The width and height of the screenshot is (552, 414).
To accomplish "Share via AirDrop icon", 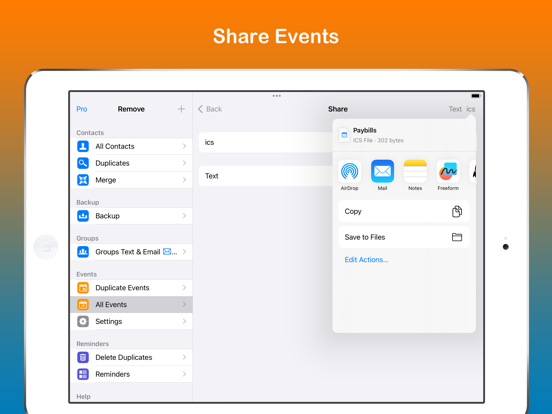I will [350, 171].
